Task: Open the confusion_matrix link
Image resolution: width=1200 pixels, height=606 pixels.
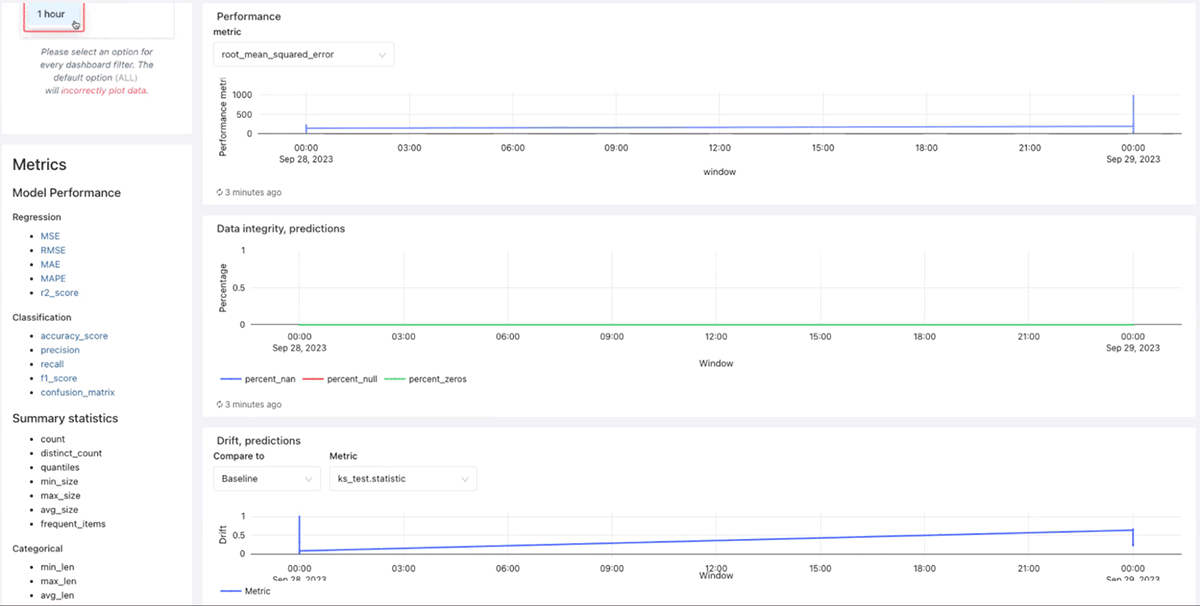Action: (x=77, y=393)
